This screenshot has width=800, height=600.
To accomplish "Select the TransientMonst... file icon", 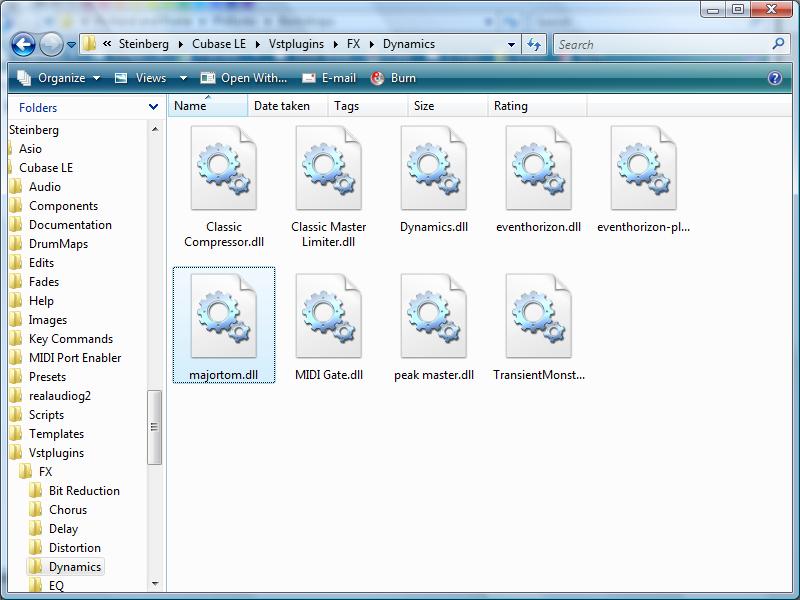I will [539, 316].
